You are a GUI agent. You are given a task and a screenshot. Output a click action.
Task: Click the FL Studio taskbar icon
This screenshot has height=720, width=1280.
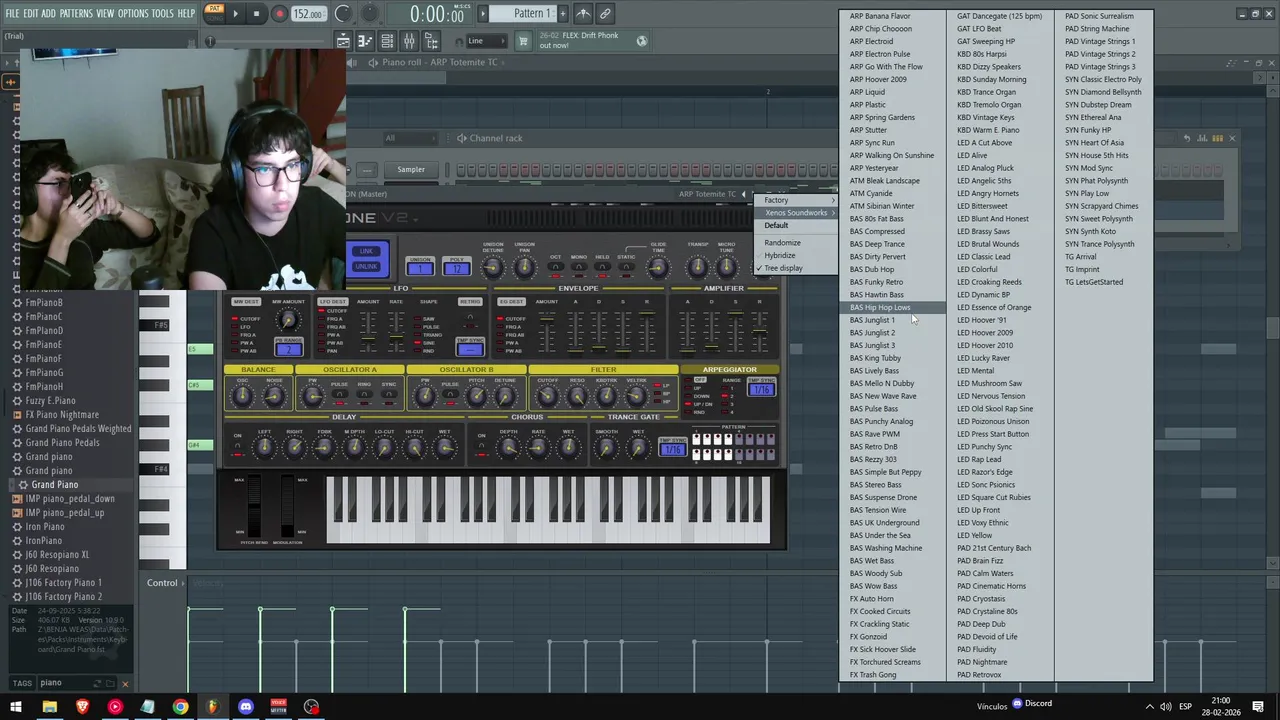pos(213,707)
